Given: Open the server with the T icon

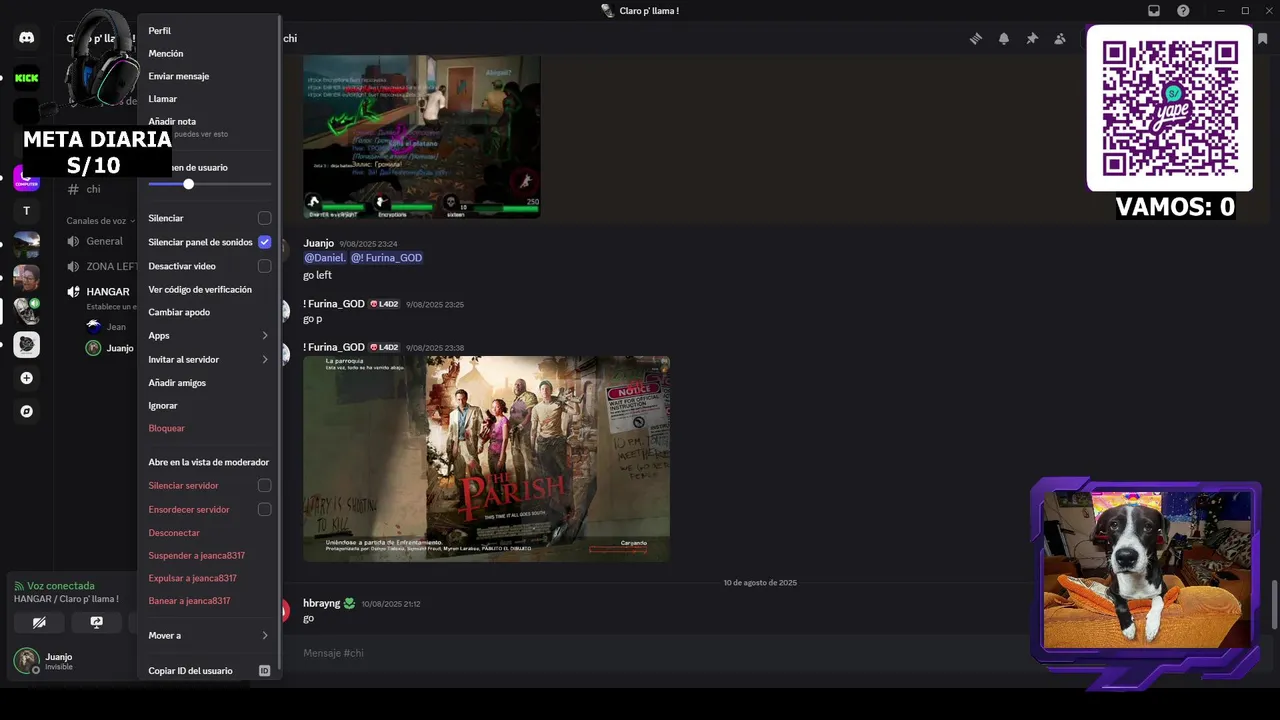Looking at the screenshot, I should 27,211.
